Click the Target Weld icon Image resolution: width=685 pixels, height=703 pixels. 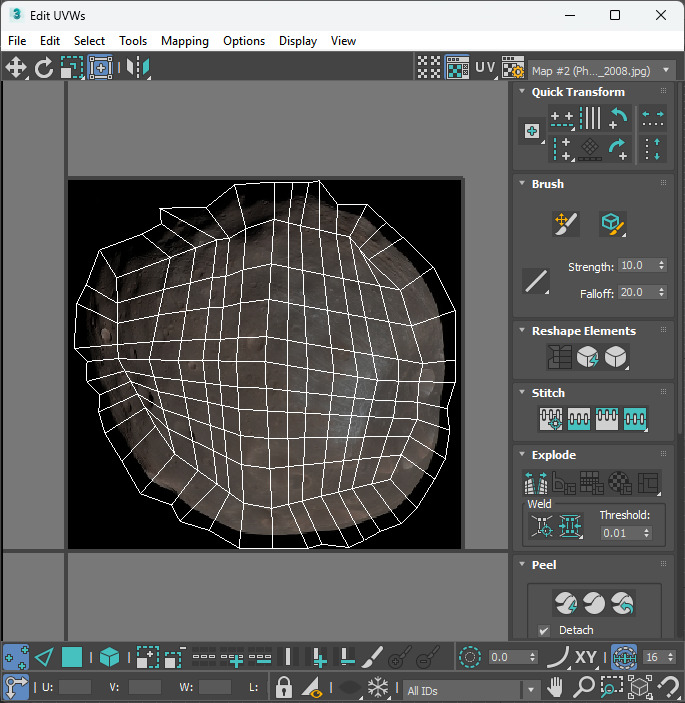click(x=542, y=525)
